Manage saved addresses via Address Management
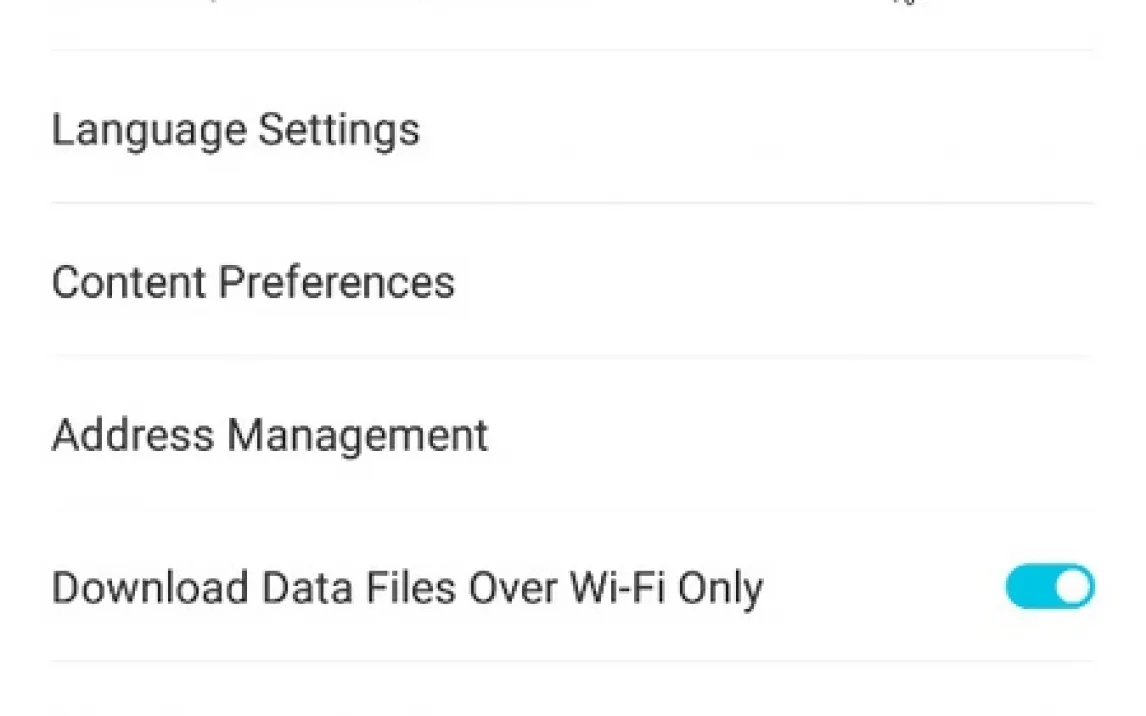This screenshot has width=1146, height=716. [x=270, y=436]
